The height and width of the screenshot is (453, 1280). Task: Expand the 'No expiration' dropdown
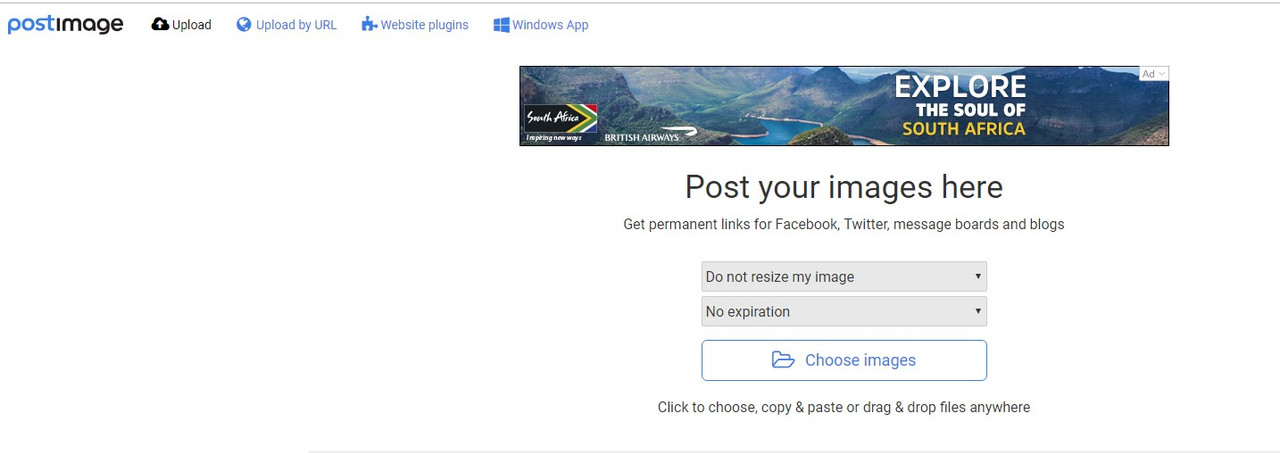click(844, 311)
